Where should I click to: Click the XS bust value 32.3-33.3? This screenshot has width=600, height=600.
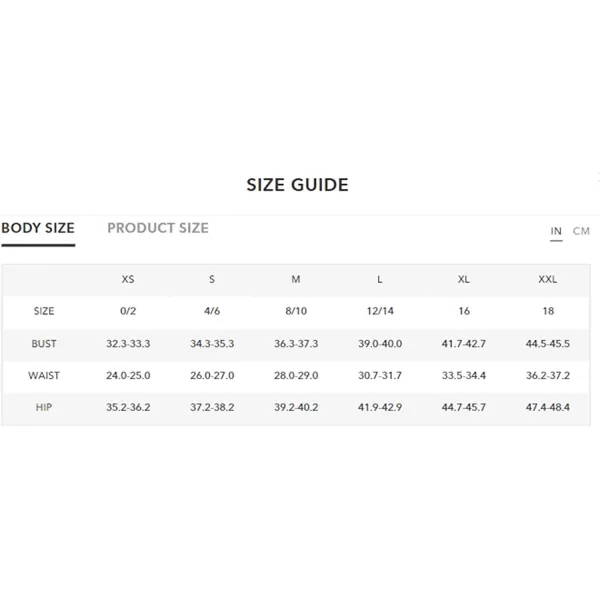click(x=128, y=344)
